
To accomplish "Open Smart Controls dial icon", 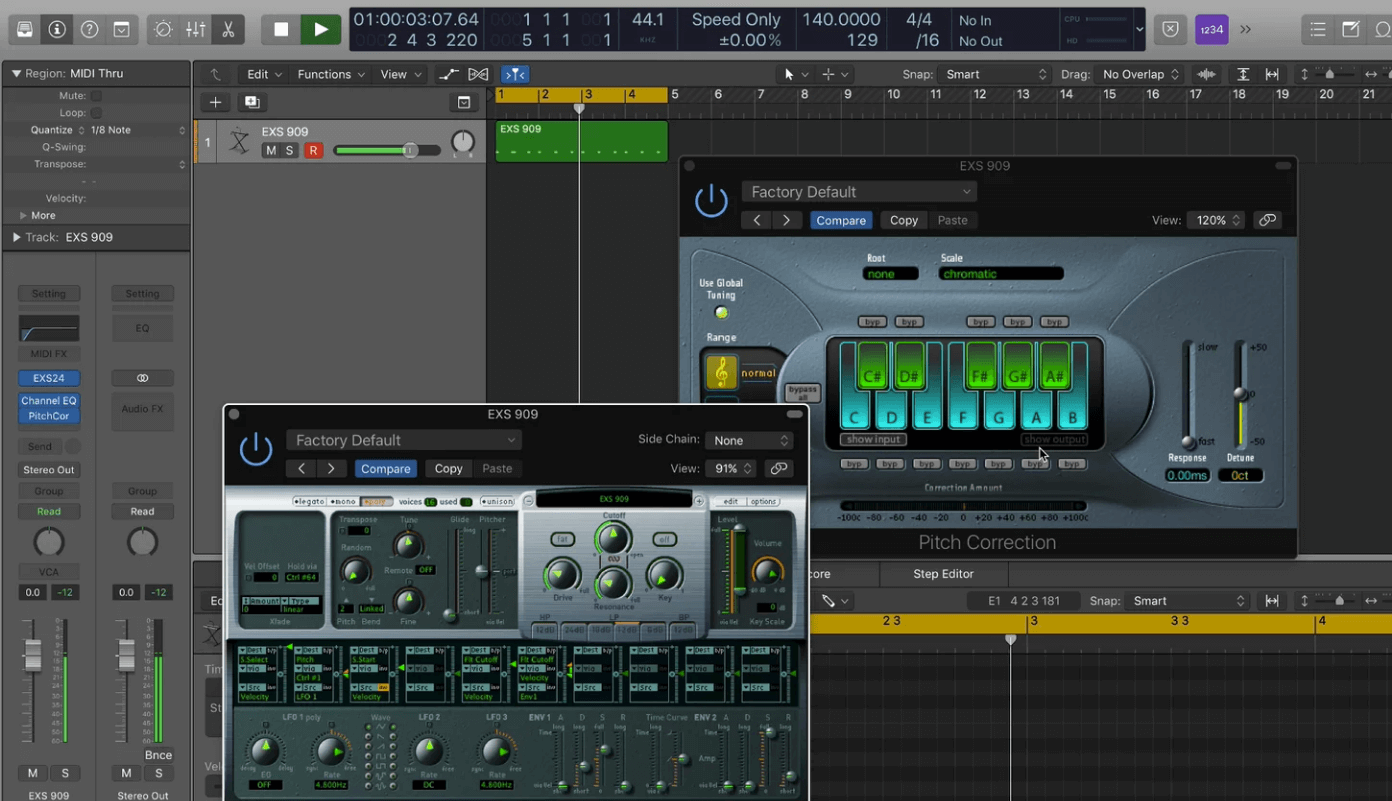I will [x=163, y=30].
